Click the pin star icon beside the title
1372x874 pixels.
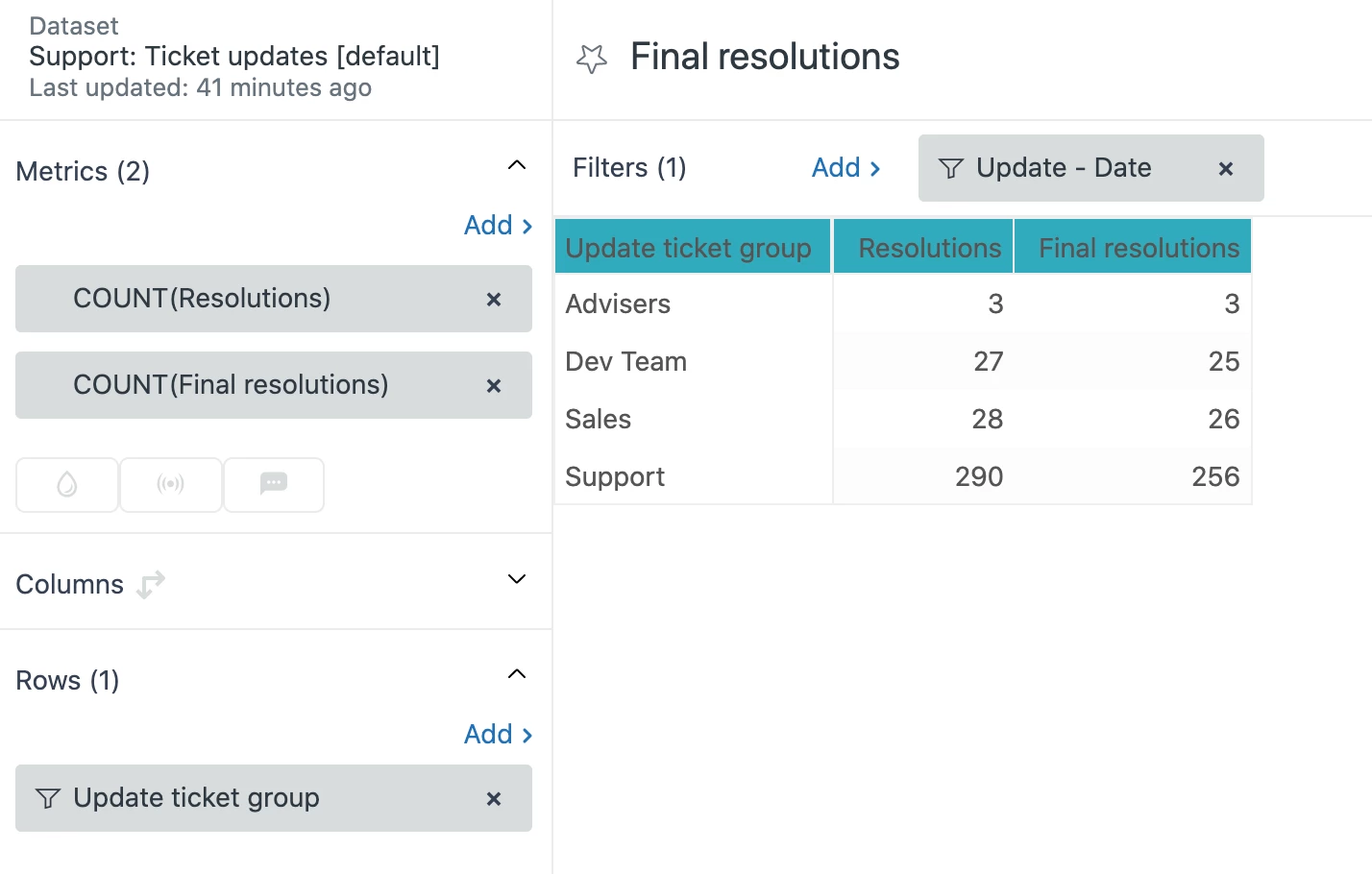click(592, 59)
